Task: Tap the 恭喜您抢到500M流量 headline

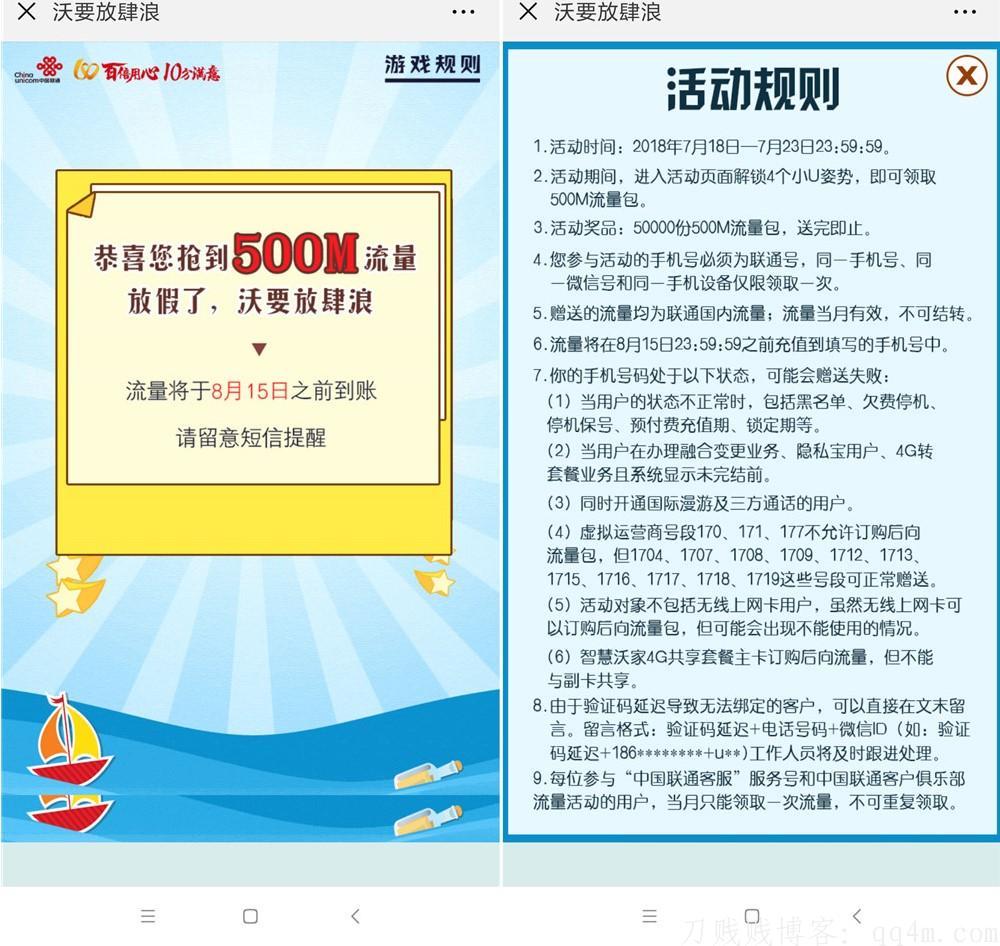Action: tap(255, 255)
